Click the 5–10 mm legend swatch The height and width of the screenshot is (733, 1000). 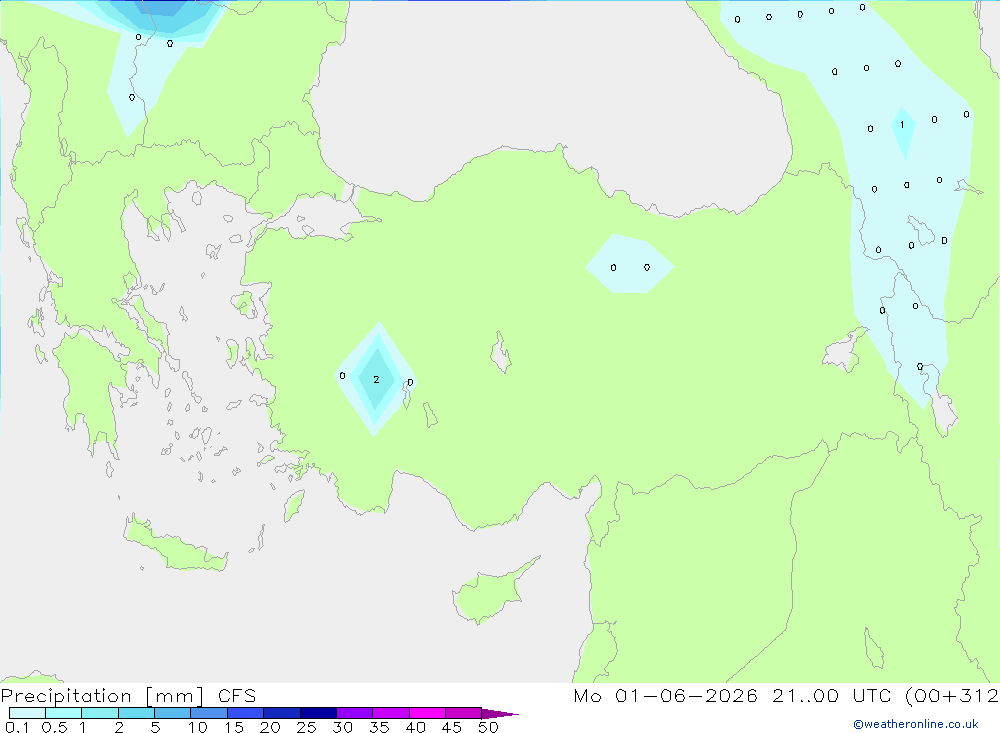[x=173, y=713]
